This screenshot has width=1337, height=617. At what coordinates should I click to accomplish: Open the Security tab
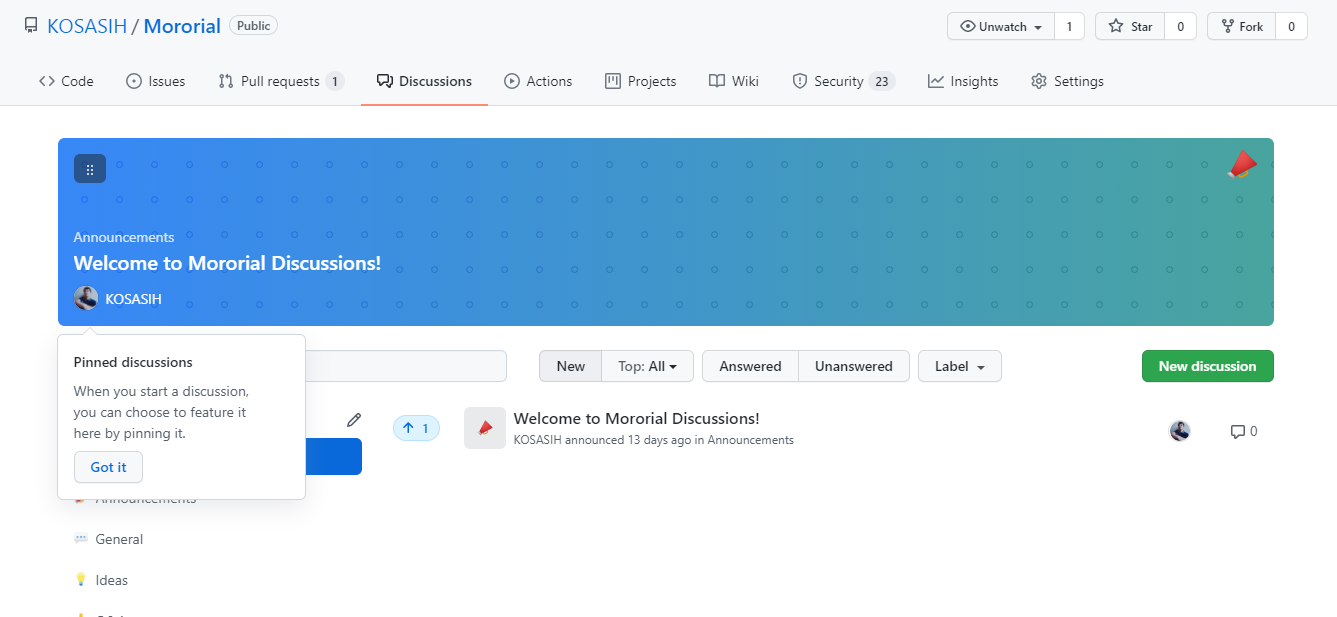point(843,81)
